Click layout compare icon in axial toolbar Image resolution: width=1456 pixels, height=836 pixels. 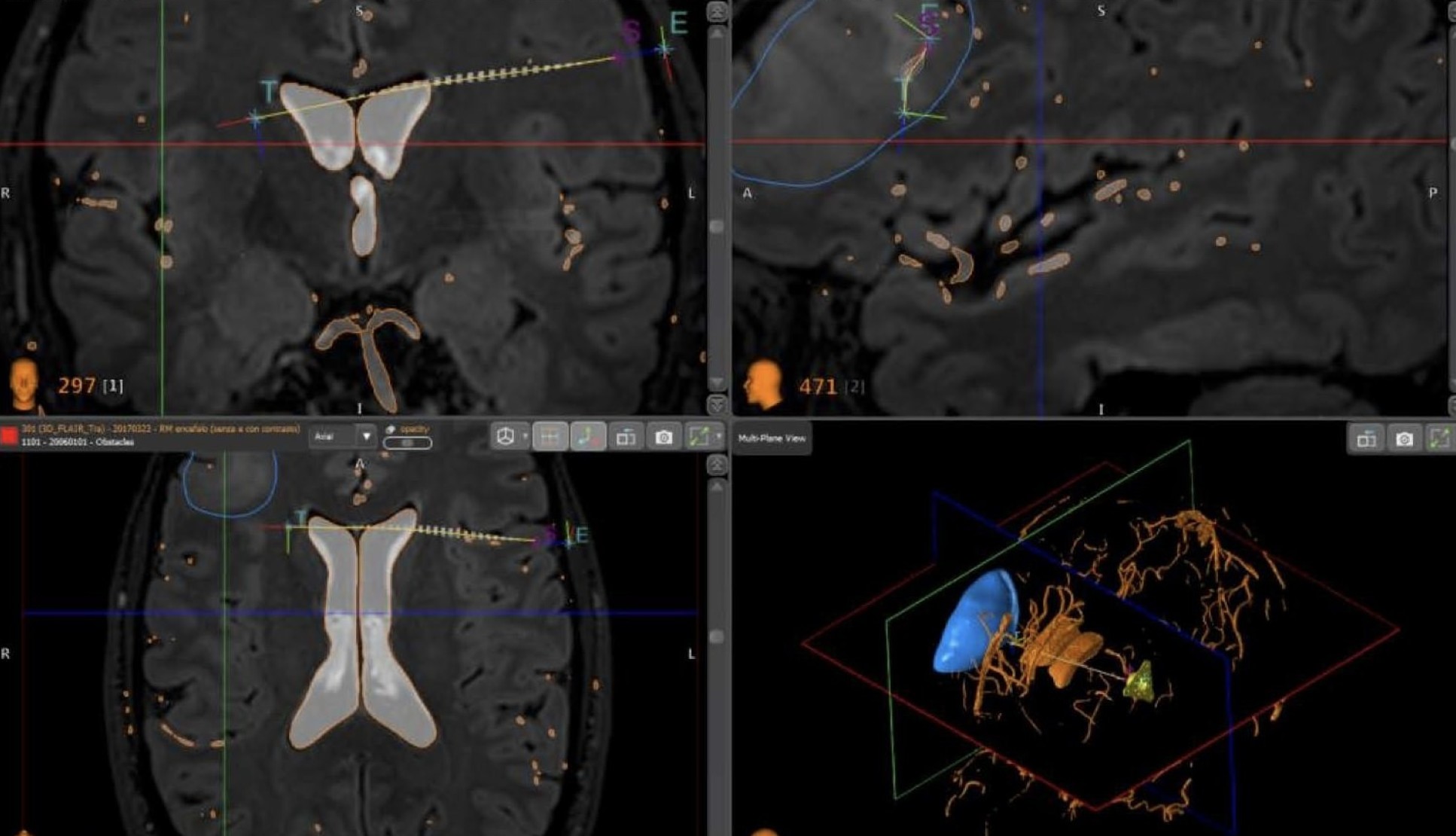626,437
